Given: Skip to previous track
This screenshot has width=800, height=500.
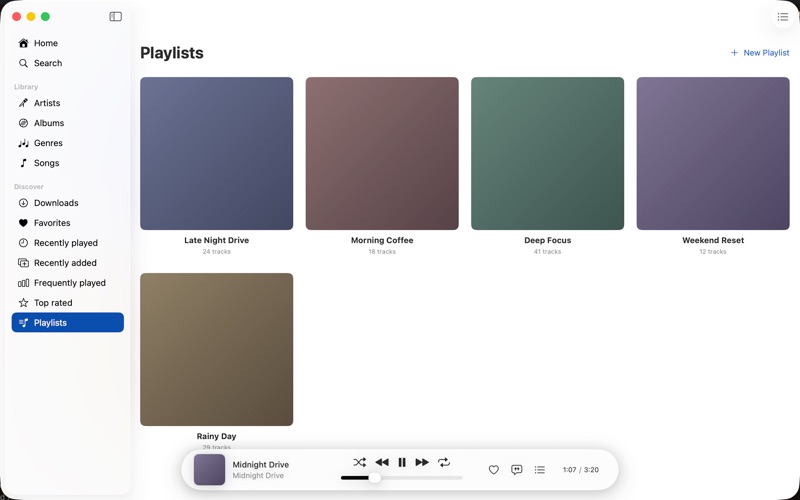Looking at the screenshot, I should pyautogui.click(x=382, y=462).
